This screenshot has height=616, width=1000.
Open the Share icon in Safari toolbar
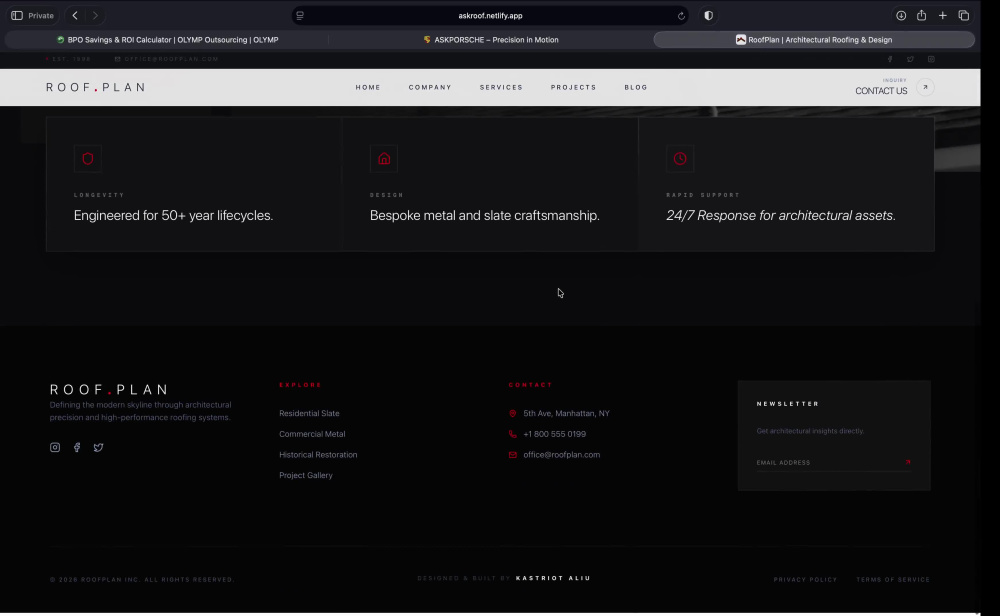922,15
